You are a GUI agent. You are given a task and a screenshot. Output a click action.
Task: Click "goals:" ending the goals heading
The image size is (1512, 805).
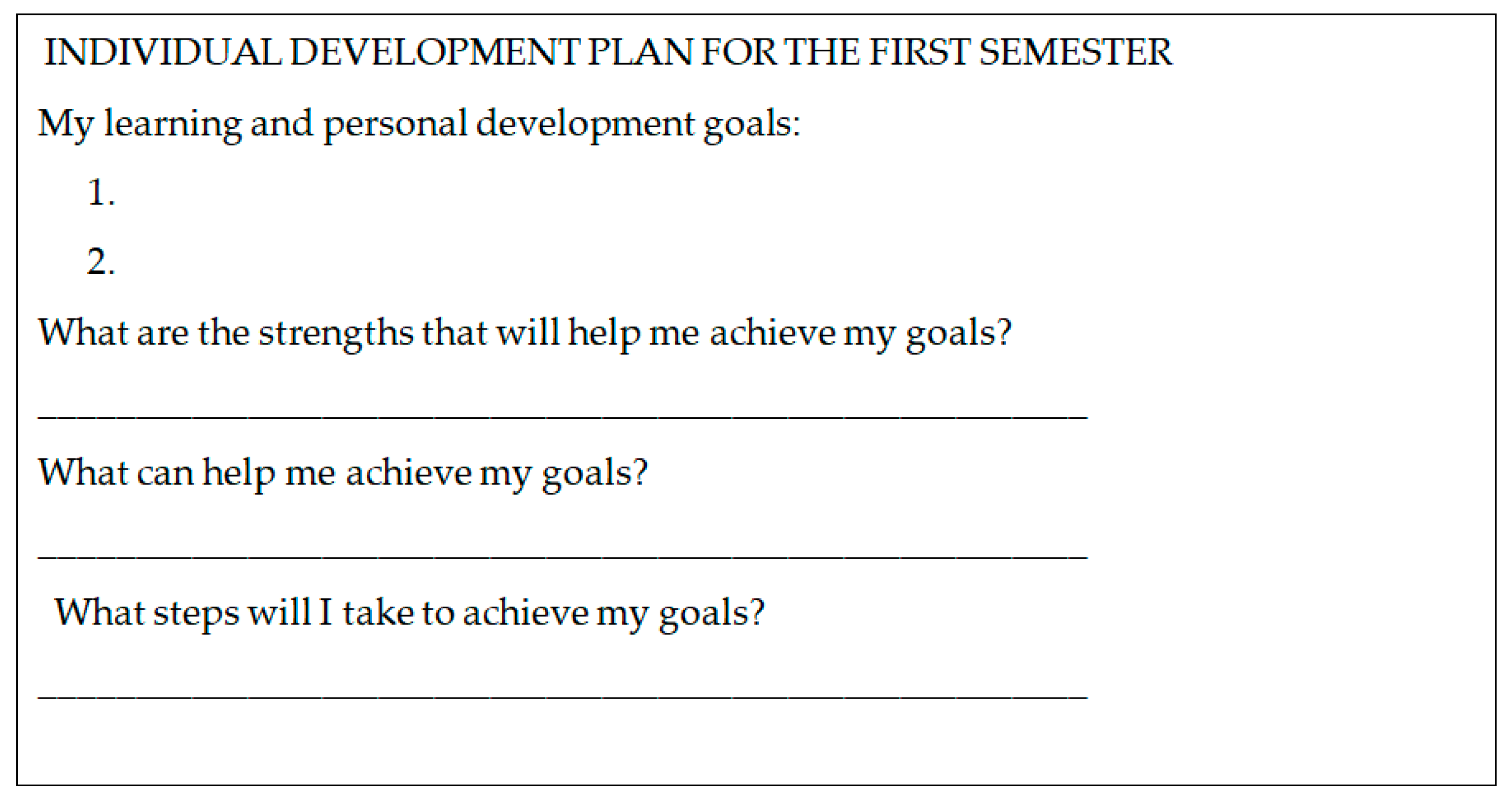tap(752, 124)
